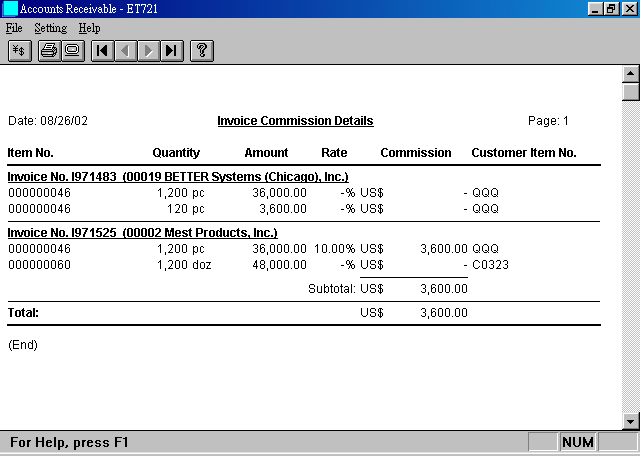The width and height of the screenshot is (640, 456).
Task: Click the 'Subtotal:' label
Action: point(332,289)
